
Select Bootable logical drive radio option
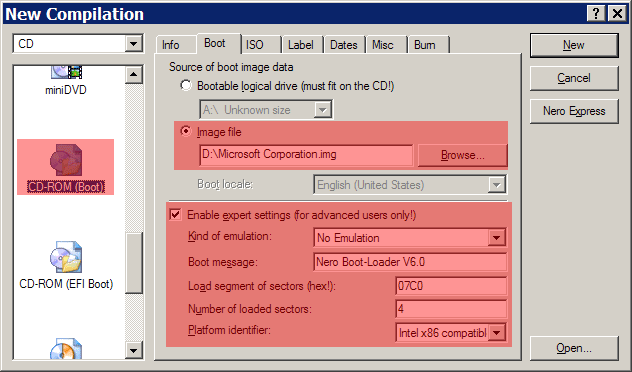coord(186,85)
